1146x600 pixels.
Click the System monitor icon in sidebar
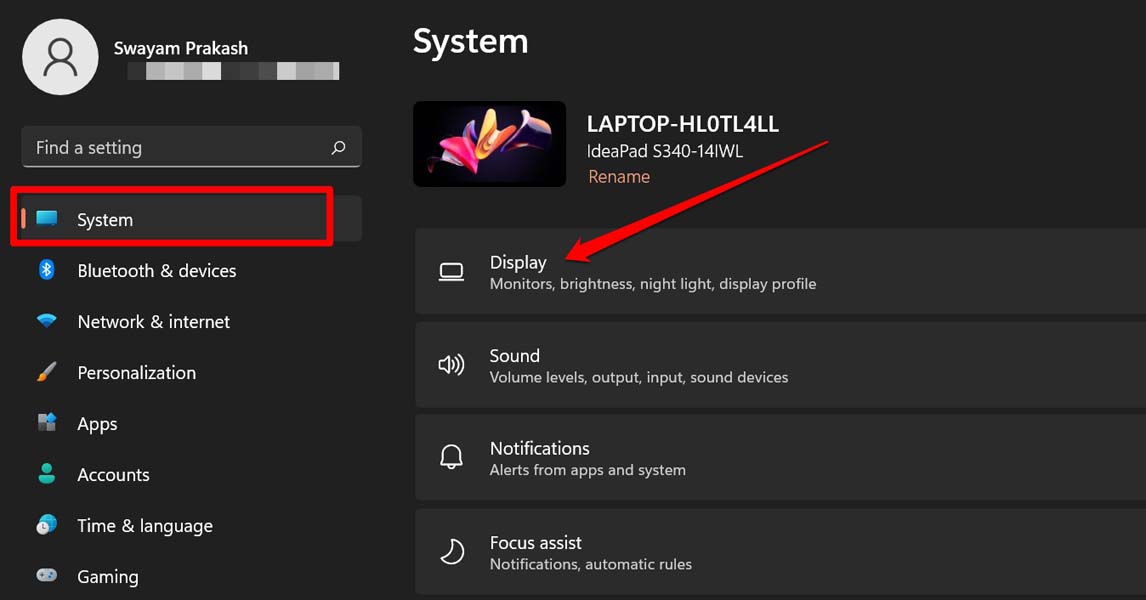(47, 219)
